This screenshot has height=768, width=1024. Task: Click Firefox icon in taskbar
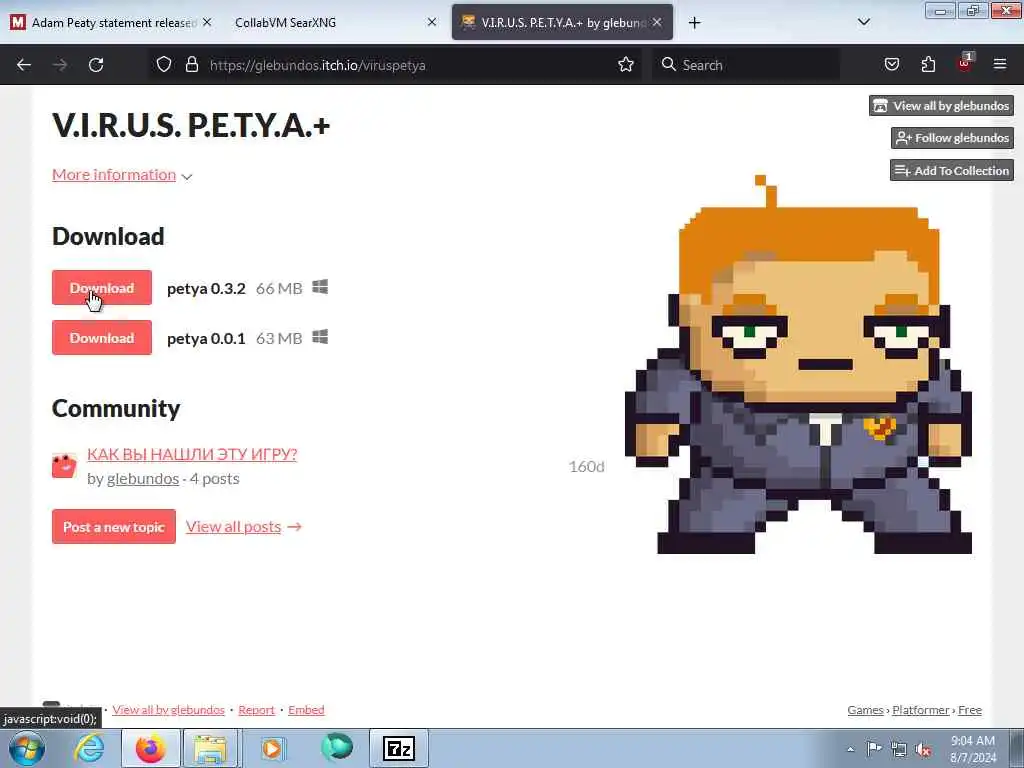click(151, 748)
